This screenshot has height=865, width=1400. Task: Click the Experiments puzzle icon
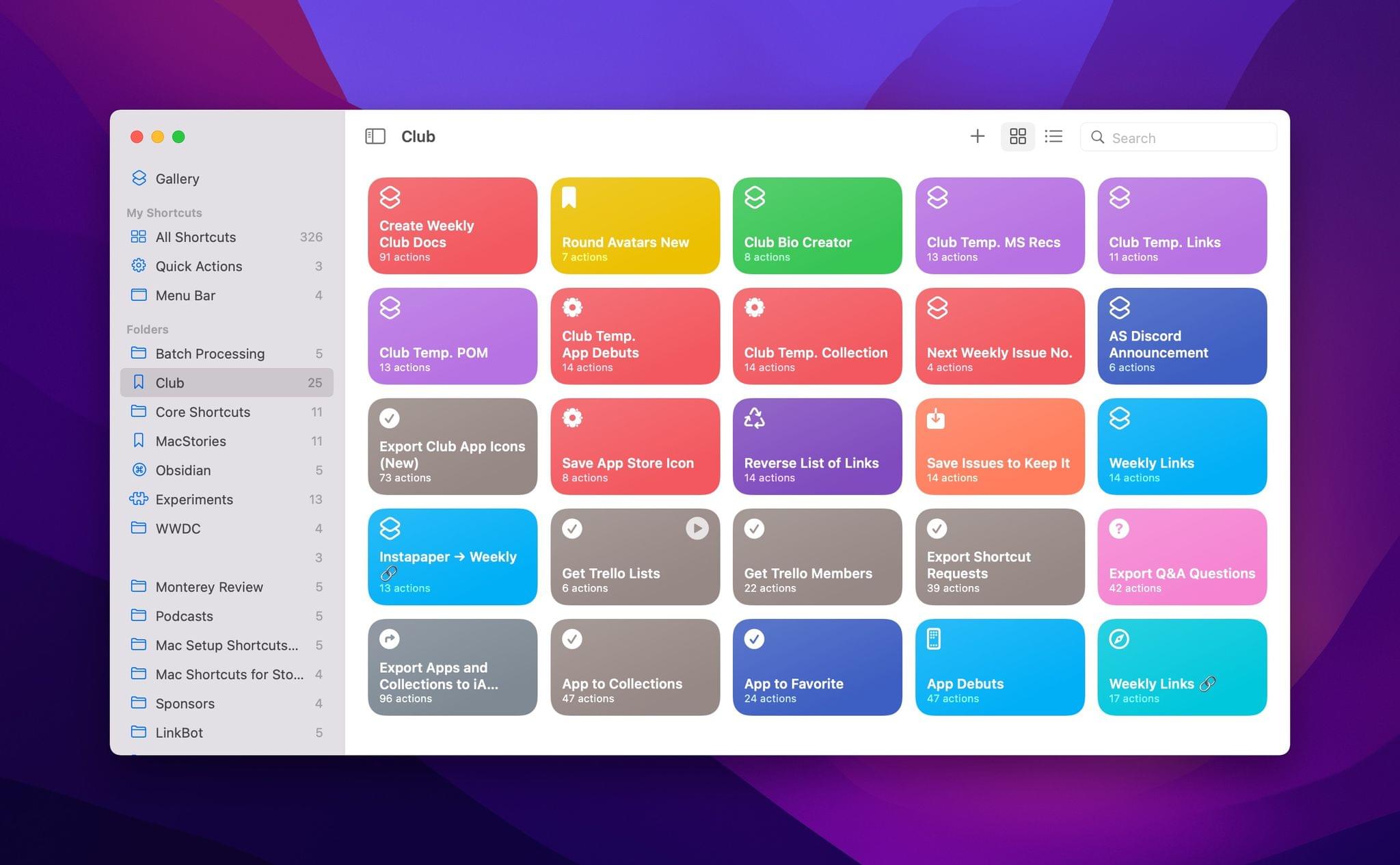[x=139, y=498]
